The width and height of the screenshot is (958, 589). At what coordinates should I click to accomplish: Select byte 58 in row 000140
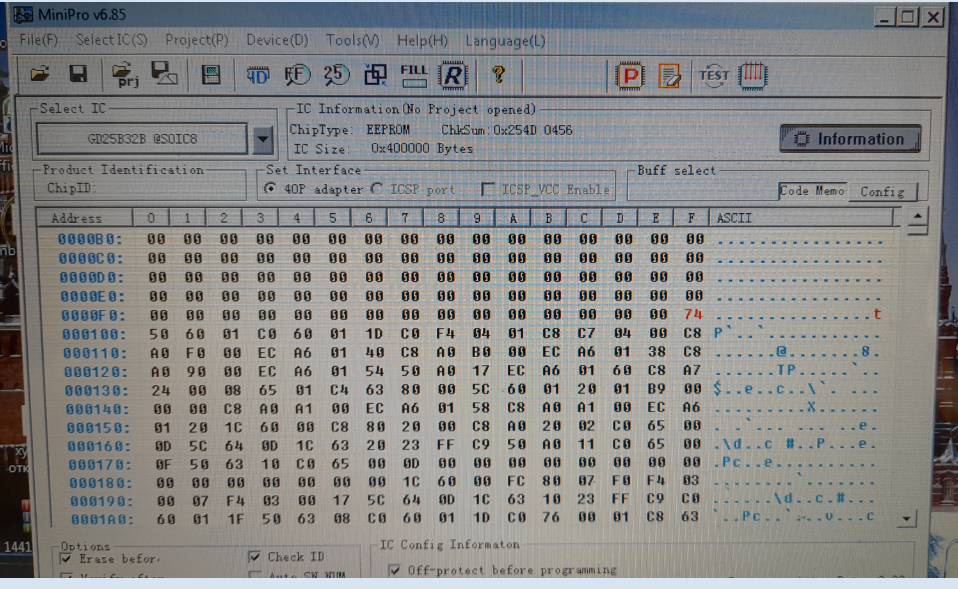[x=481, y=408]
